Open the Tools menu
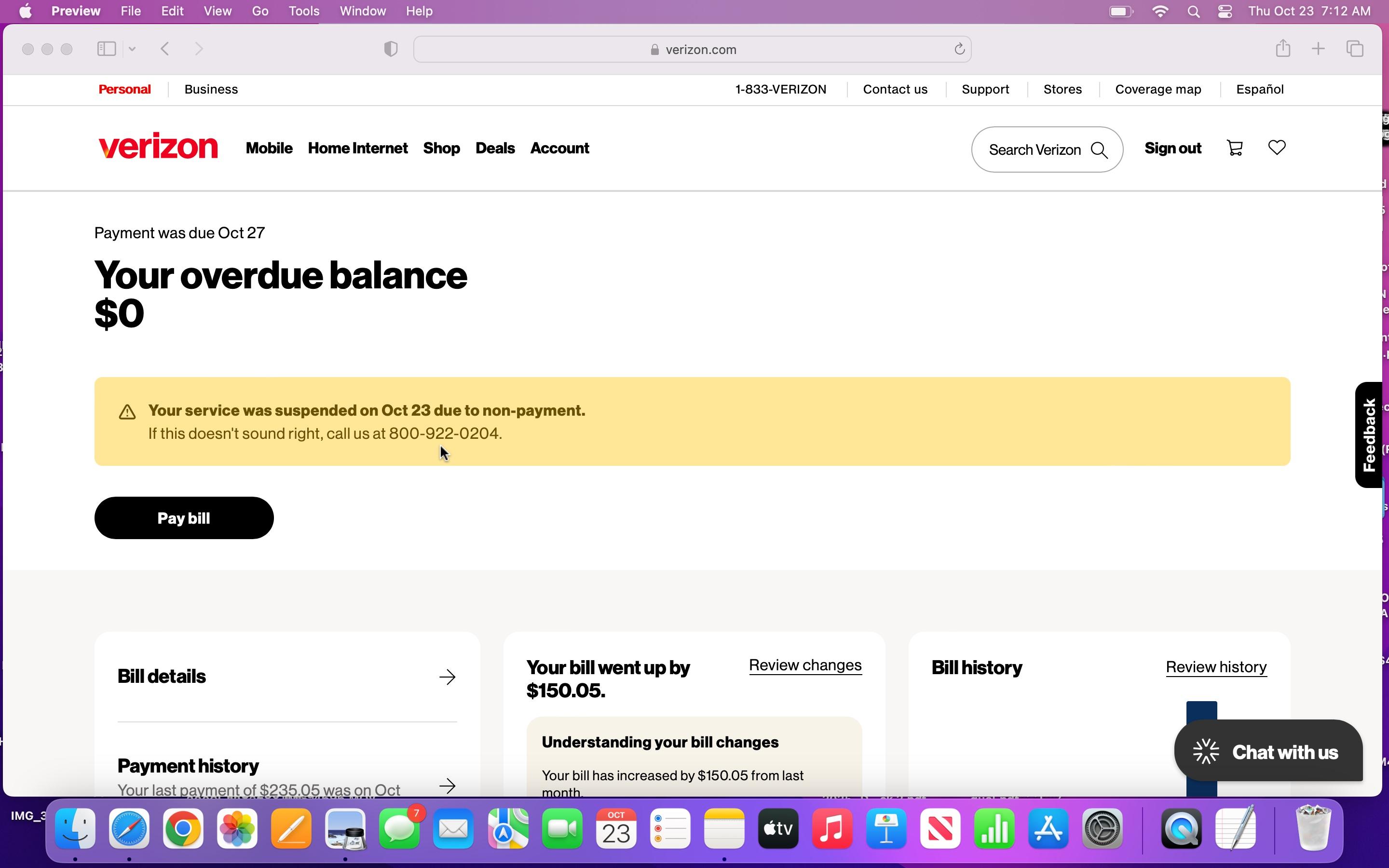Viewport: 1389px width, 868px height. tap(304, 12)
